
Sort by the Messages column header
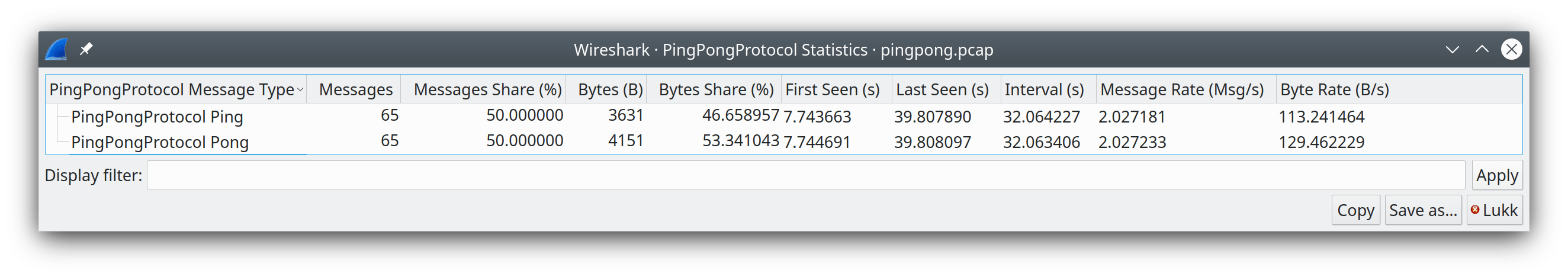pyautogui.click(x=355, y=89)
